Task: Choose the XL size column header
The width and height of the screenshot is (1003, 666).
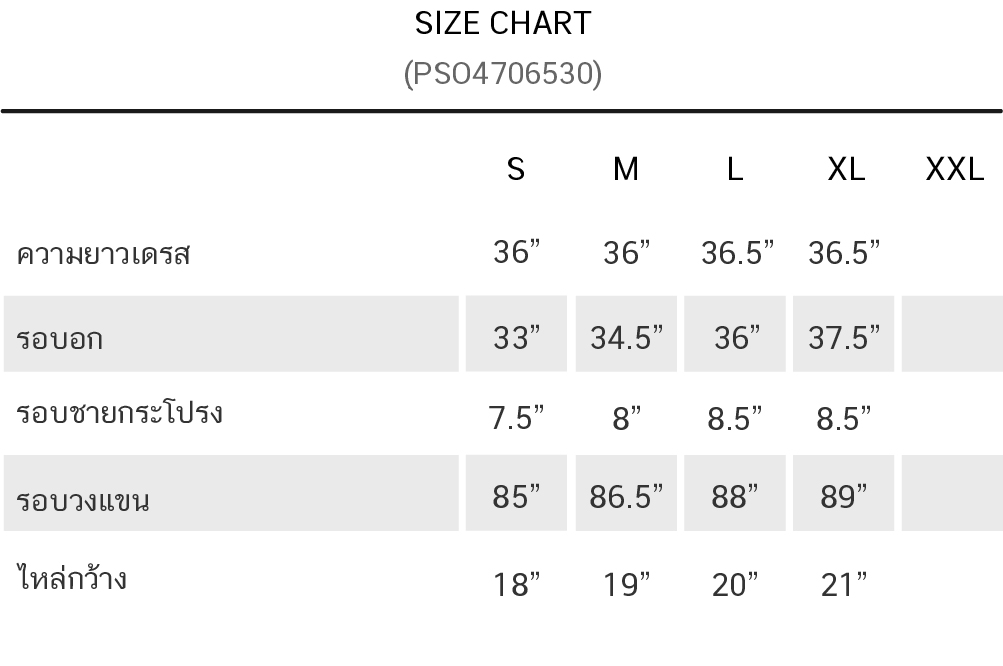Action: point(846,170)
